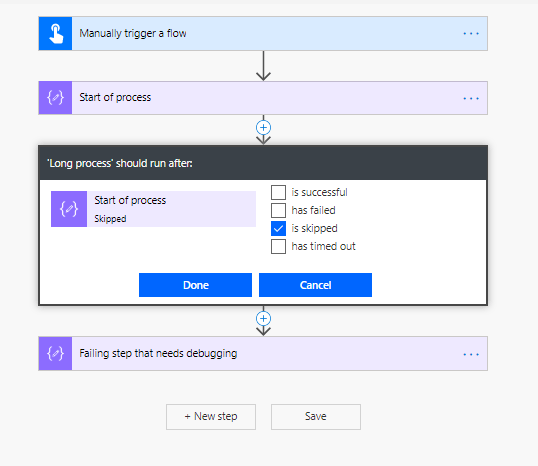Screen dimensions: 538x466
Task: Insert step via plus icon above Failing step
Action: click(x=264, y=318)
